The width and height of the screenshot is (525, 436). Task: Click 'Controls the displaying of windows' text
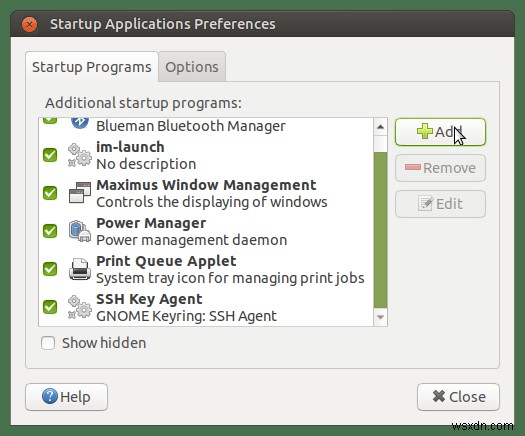(212, 202)
